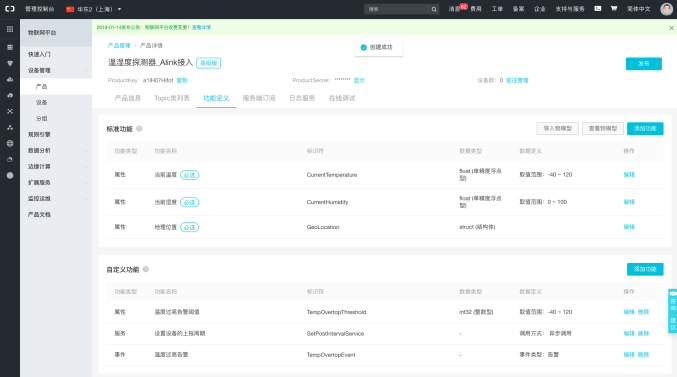Click 添加功能 in the 标准功能 section
Screen dimensions: 677x377
pos(645,128)
